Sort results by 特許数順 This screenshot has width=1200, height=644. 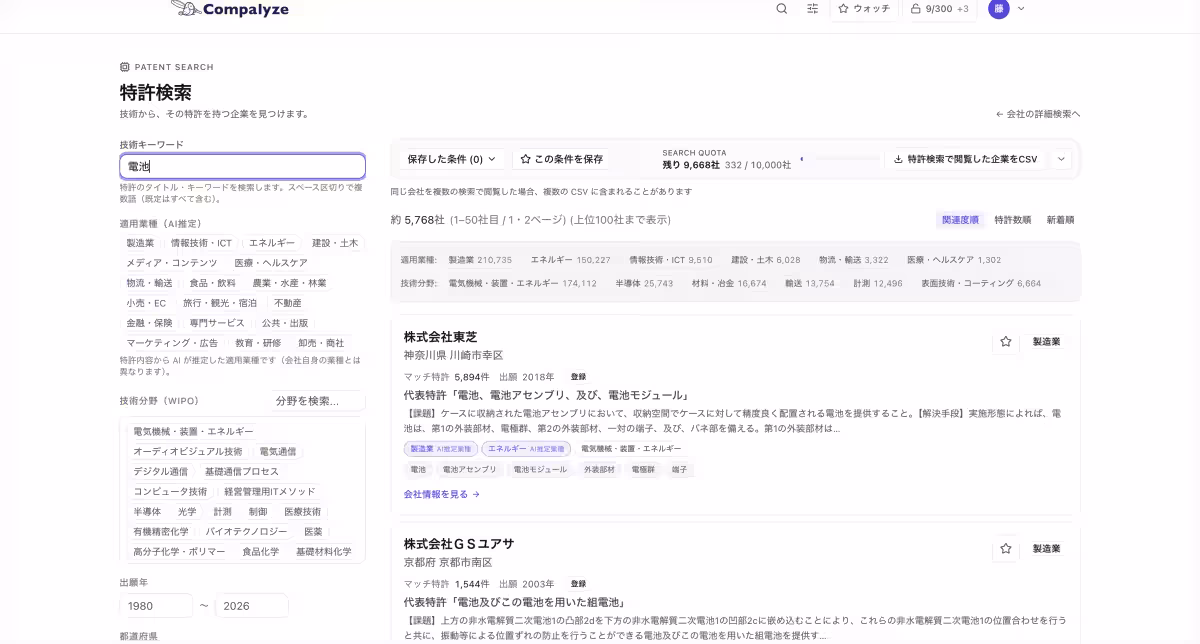click(1012, 219)
